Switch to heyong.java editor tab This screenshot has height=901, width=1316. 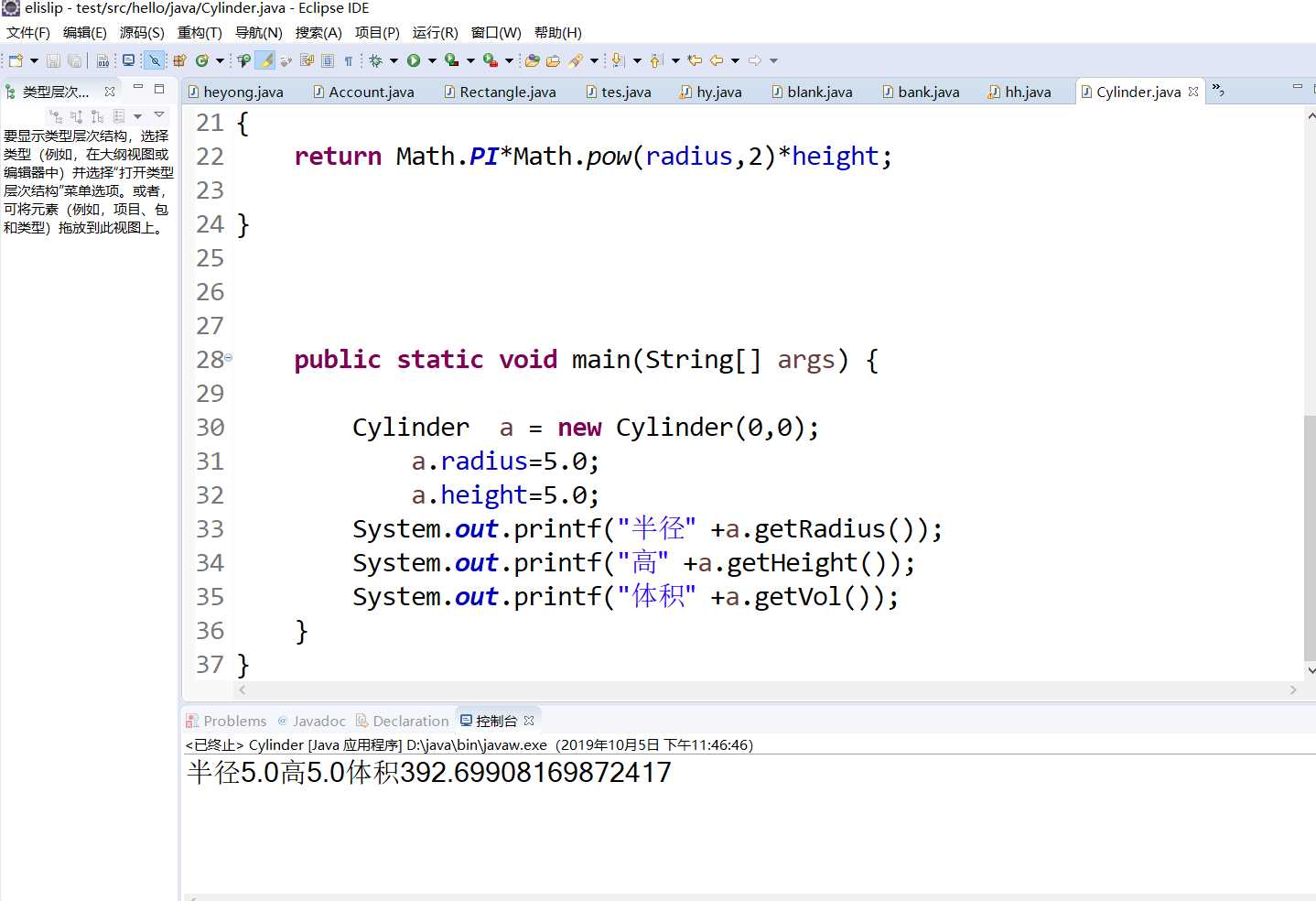click(236, 92)
